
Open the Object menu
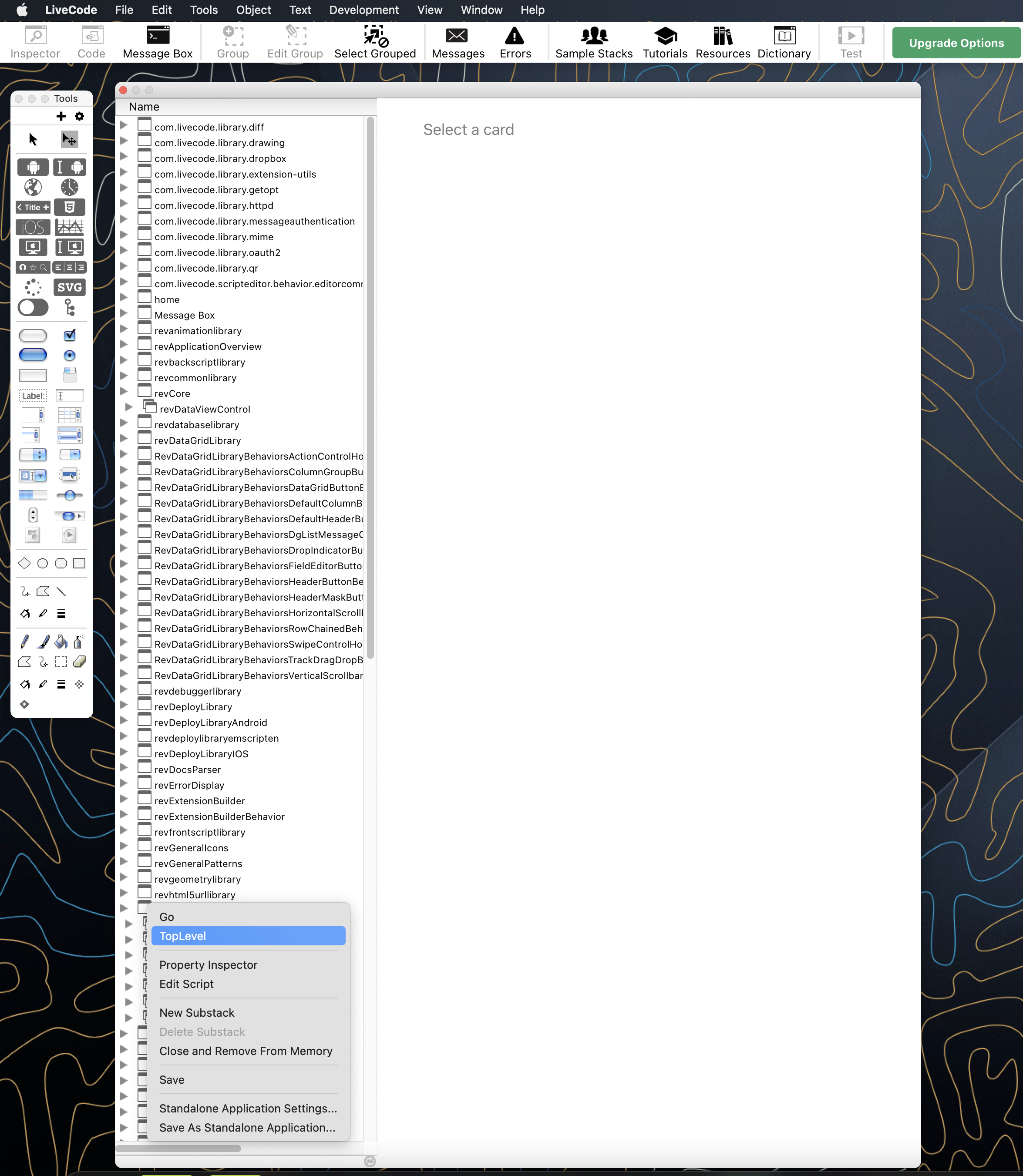pyautogui.click(x=253, y=10)
